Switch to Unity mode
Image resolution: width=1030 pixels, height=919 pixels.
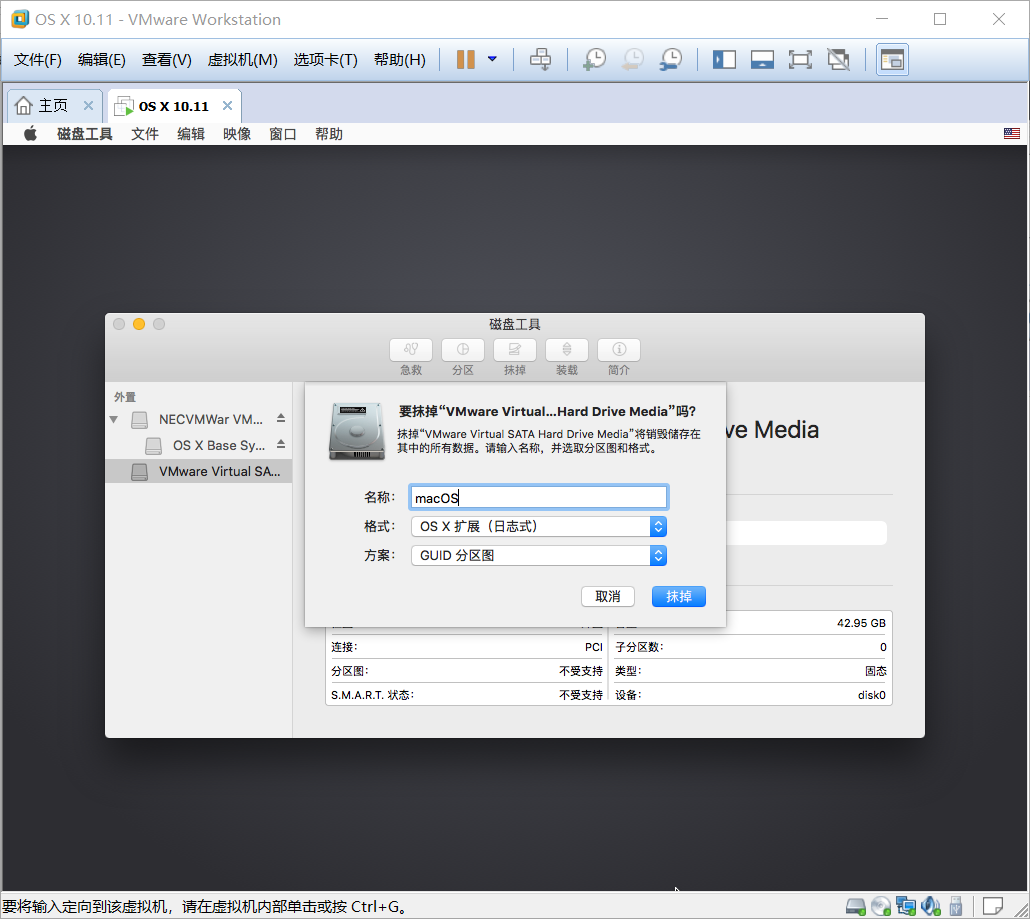[x=838, y=60]
